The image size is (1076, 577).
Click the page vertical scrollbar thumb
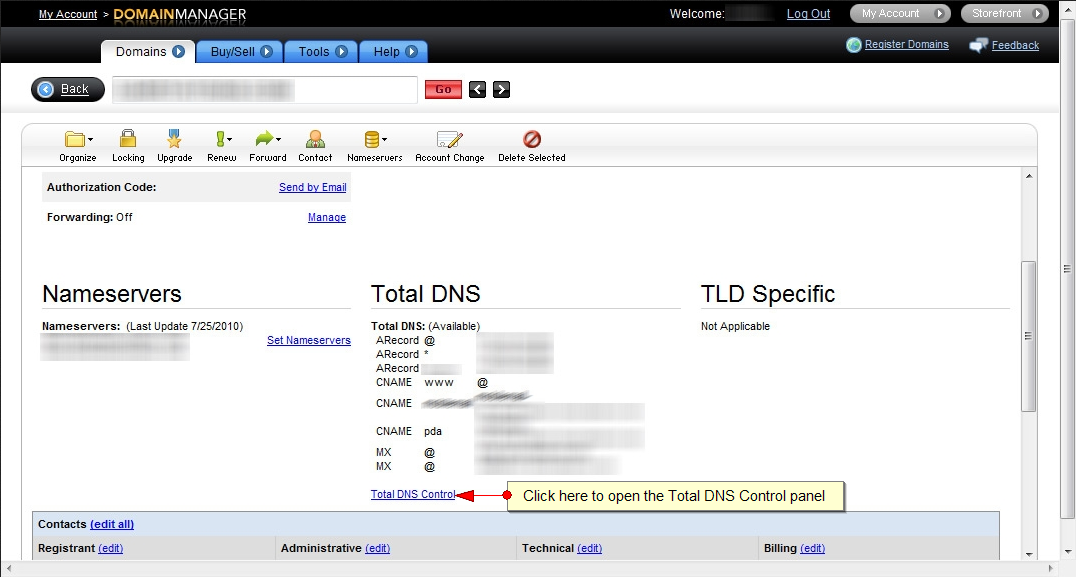click(x=1067, y=269)
